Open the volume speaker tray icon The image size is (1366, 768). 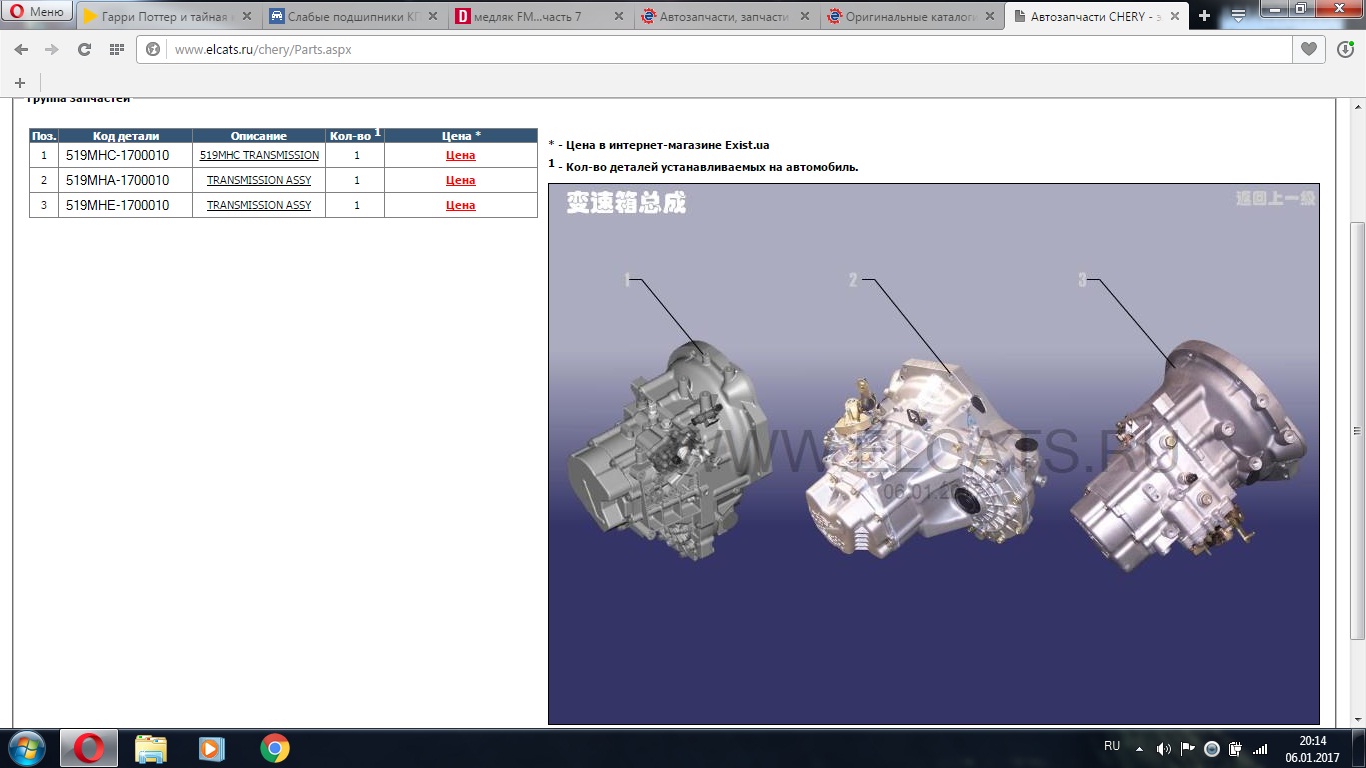pyautogui.click(x=1163, y=748)
